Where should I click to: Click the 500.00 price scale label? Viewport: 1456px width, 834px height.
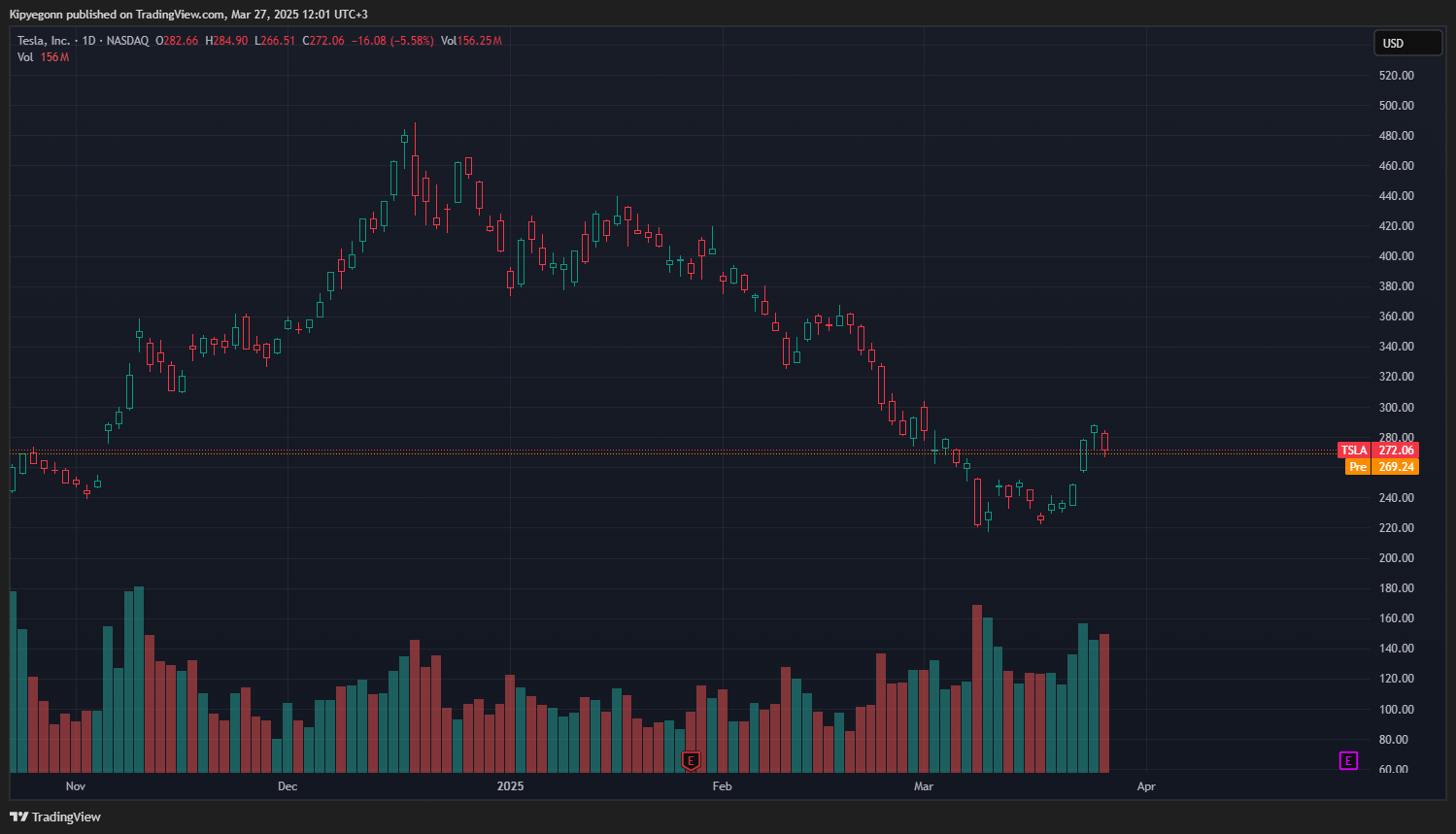(x=1397, y=106)
